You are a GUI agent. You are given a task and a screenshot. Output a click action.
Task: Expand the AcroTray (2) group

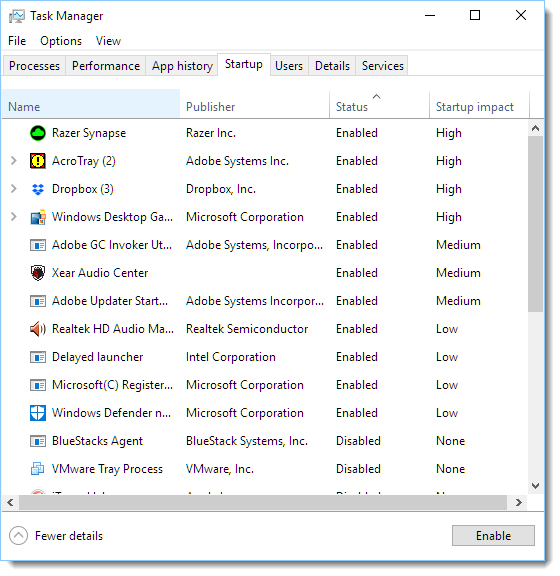(14, 161)
